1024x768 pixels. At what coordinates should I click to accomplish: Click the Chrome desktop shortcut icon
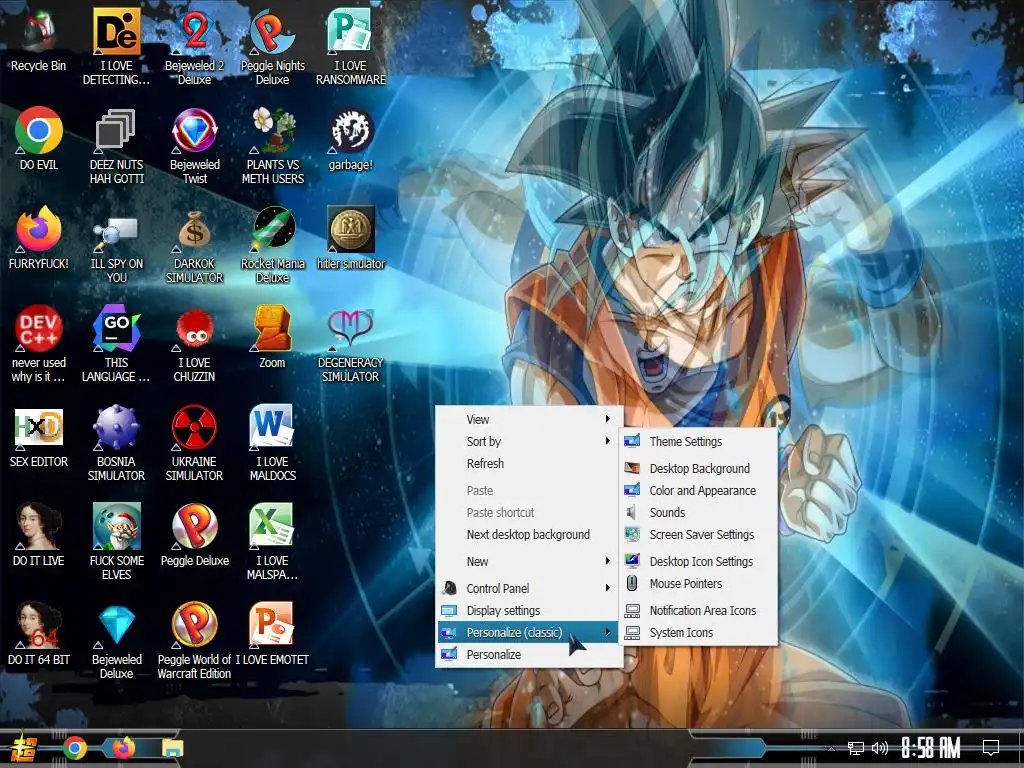point(39,130)
